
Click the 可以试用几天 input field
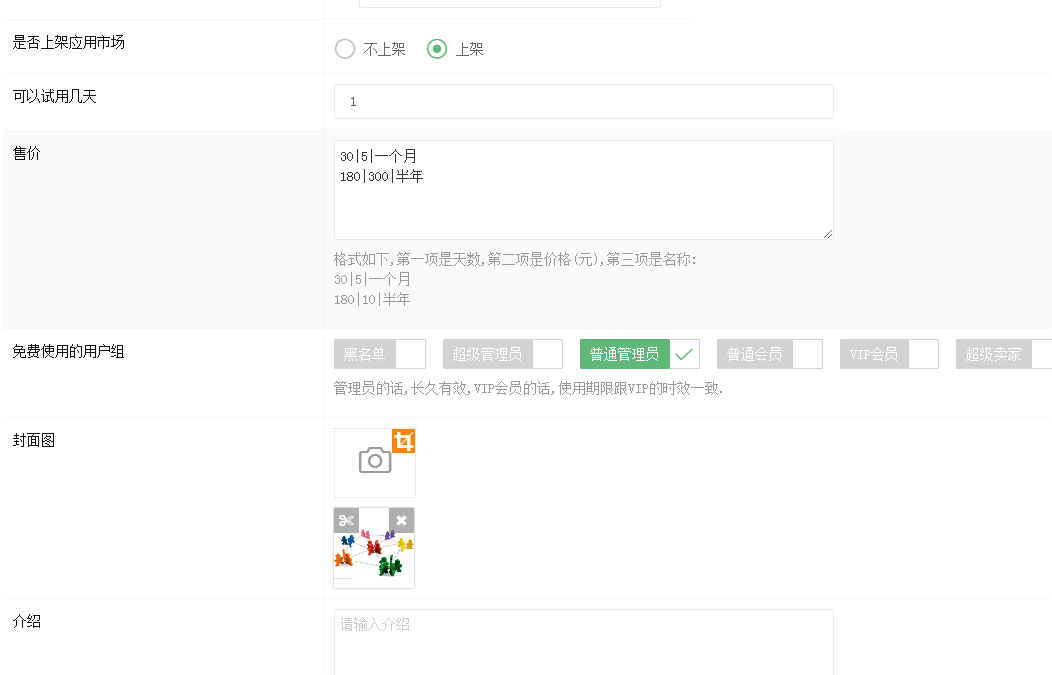coord(583,102)
